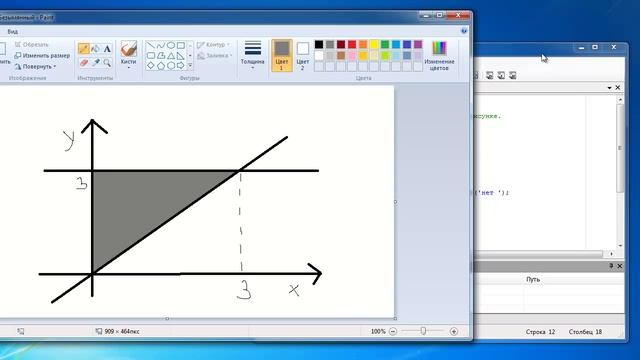This screenshot has height=360, width=640.
Task: Choose the Pentagon shape
Action: pos(161,65)
